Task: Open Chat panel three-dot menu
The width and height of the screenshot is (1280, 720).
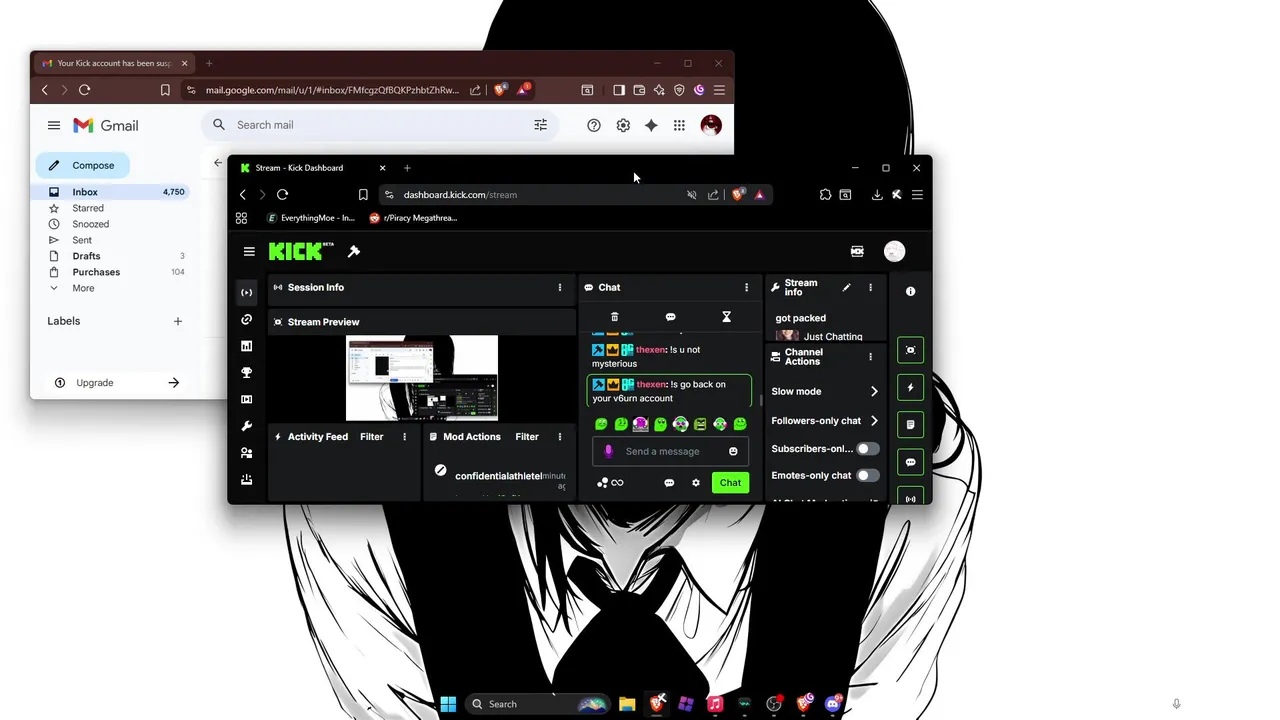Action: tap(746, 288)
